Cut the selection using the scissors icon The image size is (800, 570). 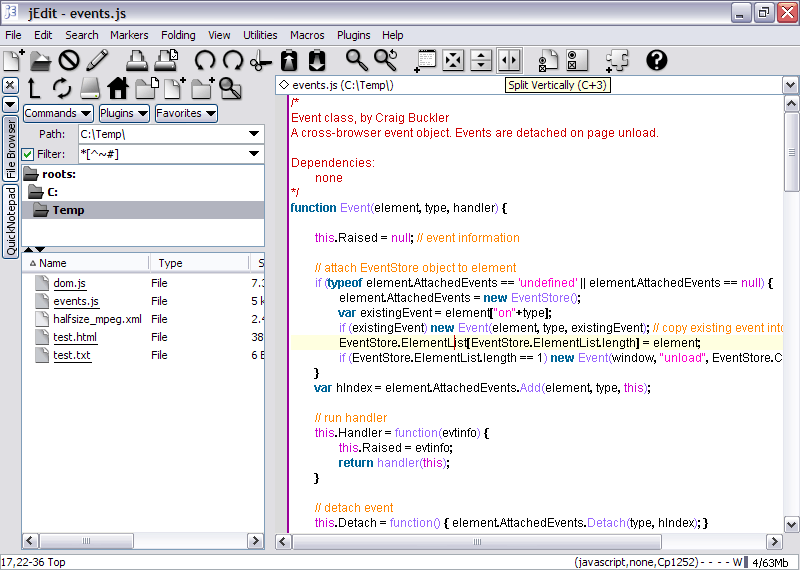(x=261, y=61)
